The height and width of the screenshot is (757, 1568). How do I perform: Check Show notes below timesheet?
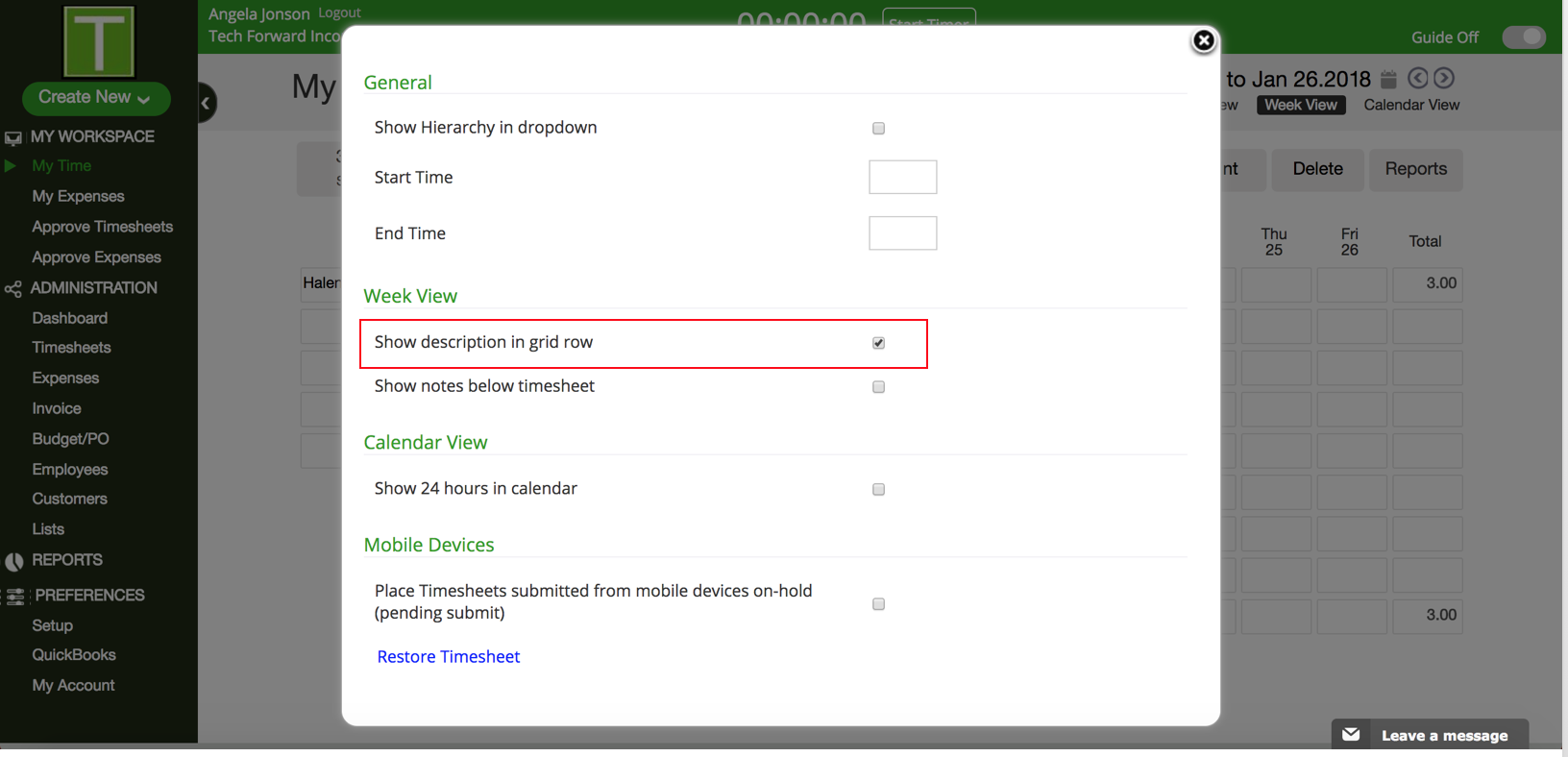[x=878, y=387]
